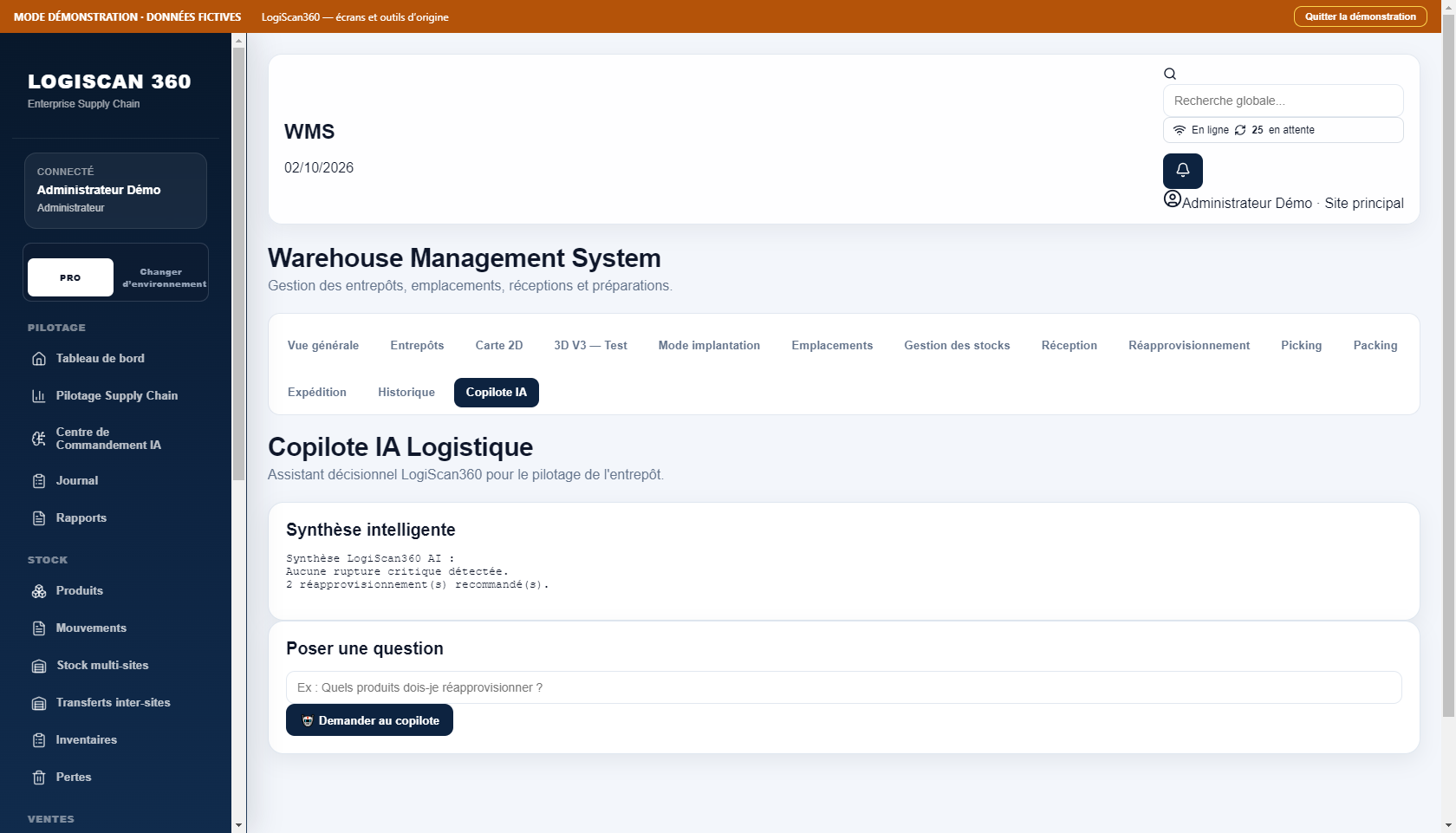The width and height of the screenshot is (1456, 833).
Task: Click the Tableau de bord home icon
Action: coord(39,359)
